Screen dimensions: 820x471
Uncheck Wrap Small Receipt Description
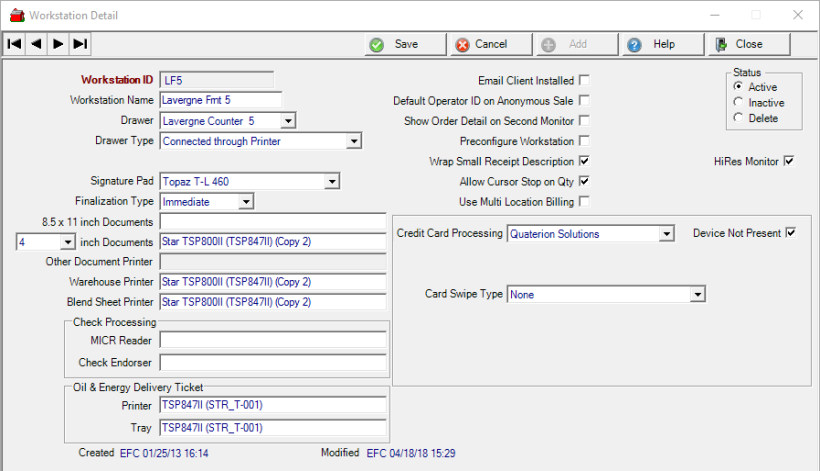point(584,161)
